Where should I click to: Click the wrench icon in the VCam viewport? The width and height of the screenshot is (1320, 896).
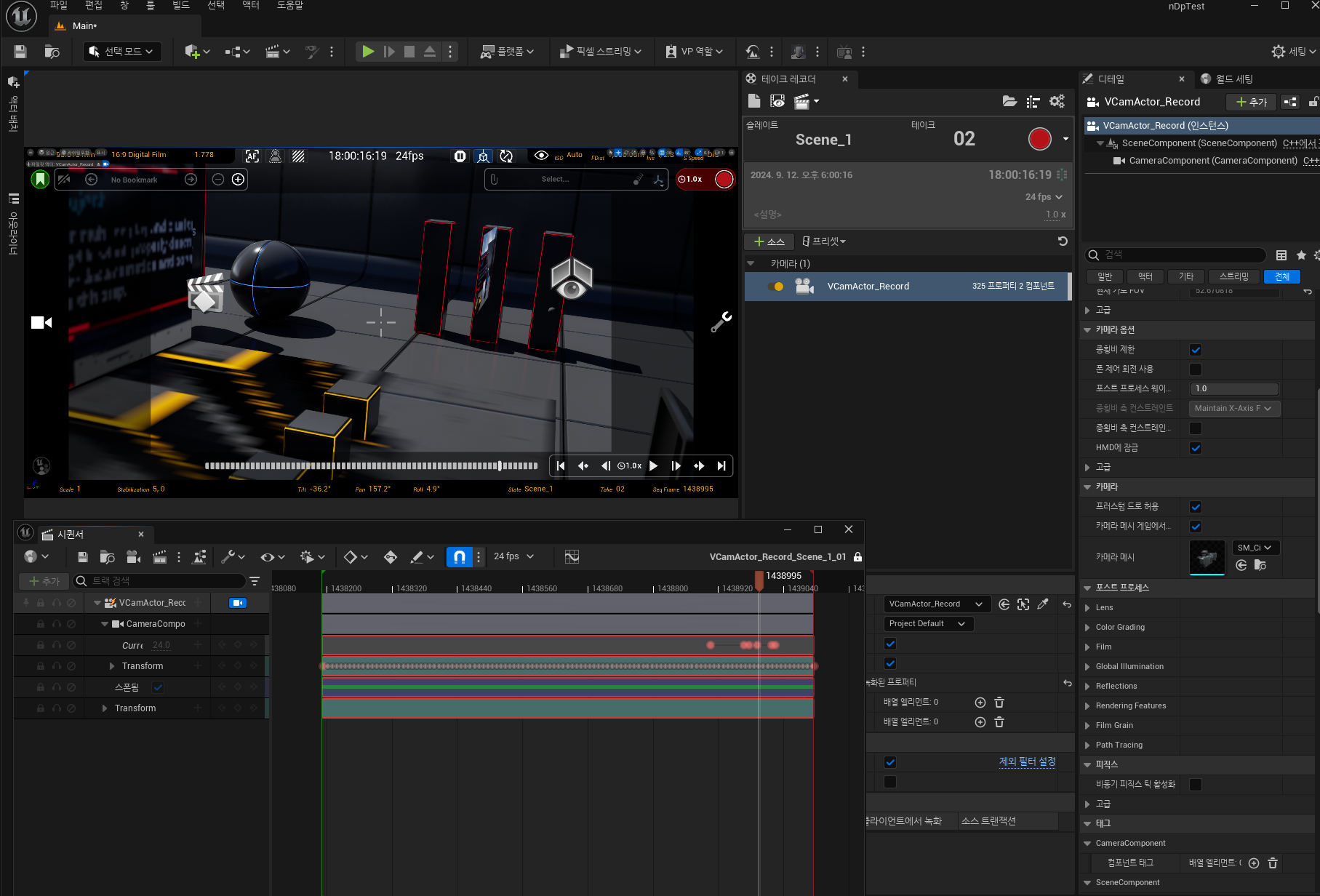coord(721,322)
